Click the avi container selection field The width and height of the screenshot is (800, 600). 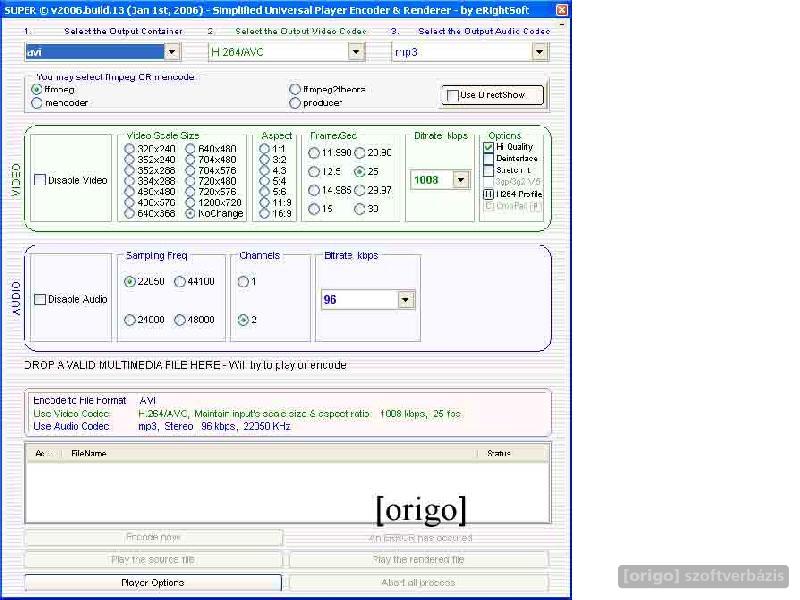(95, 52)
